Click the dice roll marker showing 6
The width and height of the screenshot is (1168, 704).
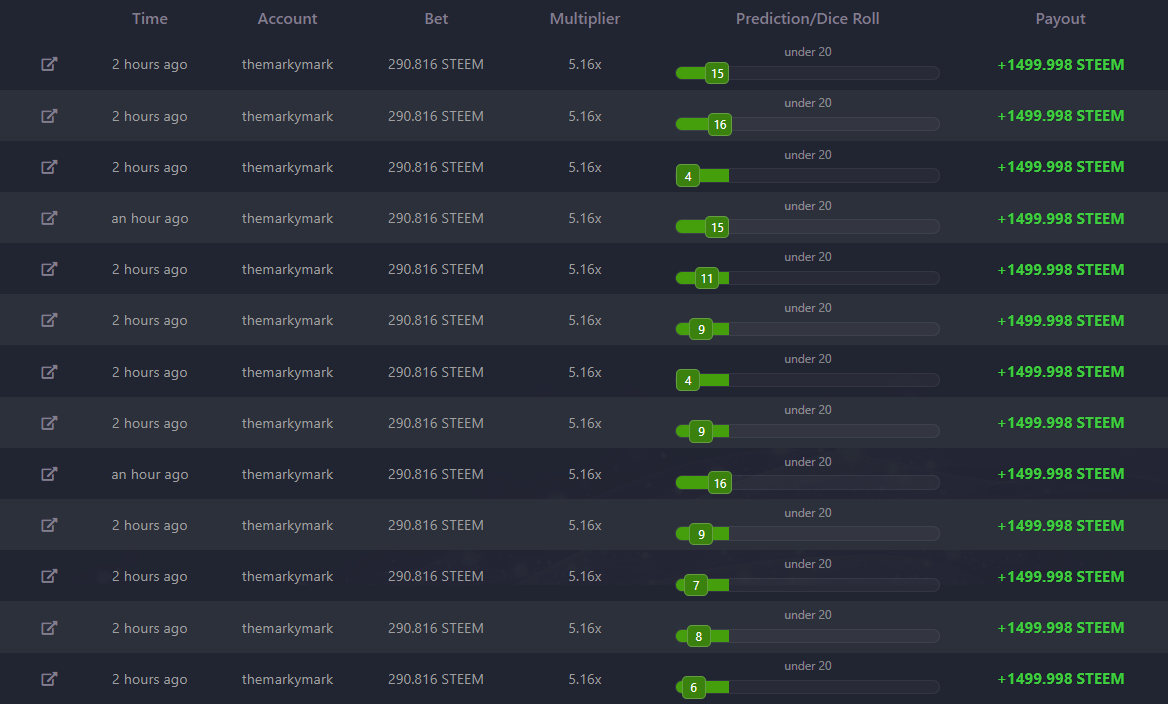click(694, 688)
